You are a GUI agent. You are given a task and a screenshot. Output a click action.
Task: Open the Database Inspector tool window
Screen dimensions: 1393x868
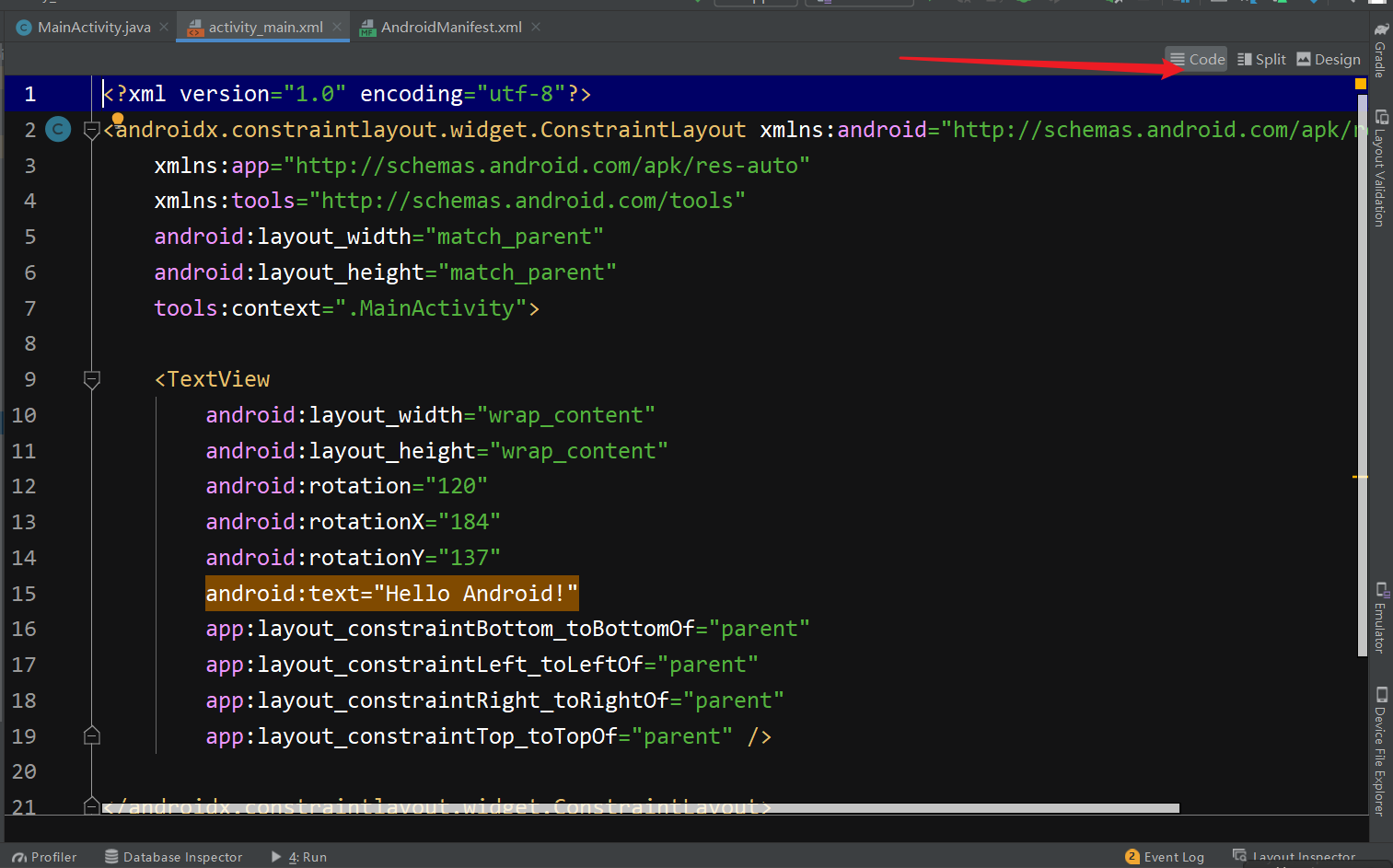coord(173,857)
